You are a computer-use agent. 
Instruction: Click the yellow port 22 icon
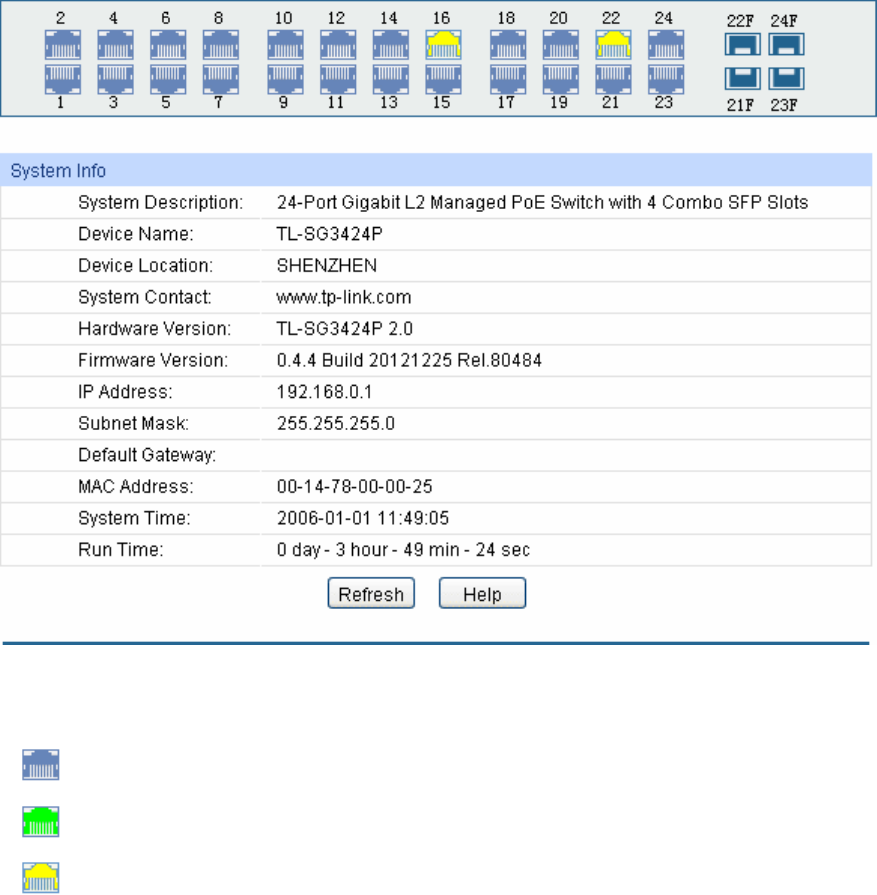tap(613, 45)
